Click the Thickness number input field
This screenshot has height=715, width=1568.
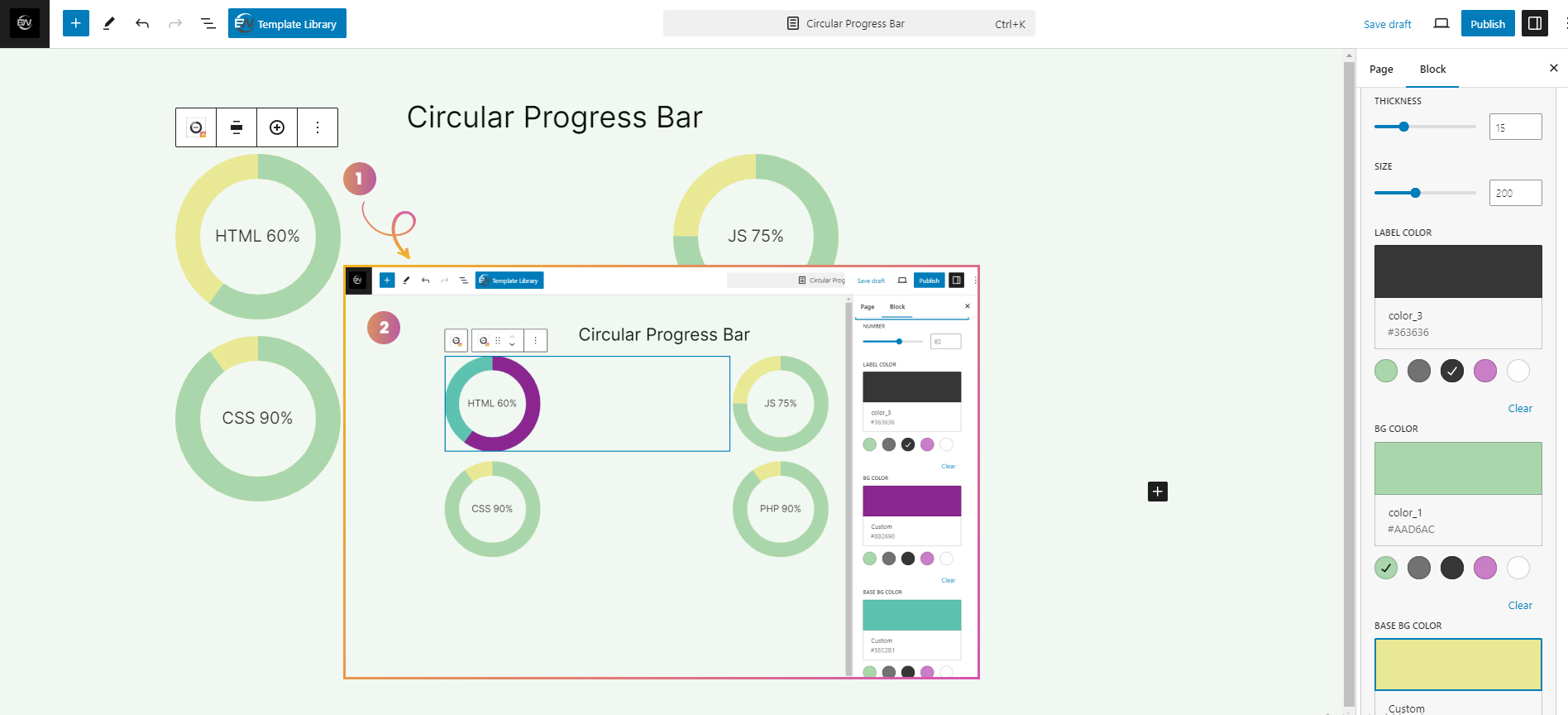tap(1515, 127)
